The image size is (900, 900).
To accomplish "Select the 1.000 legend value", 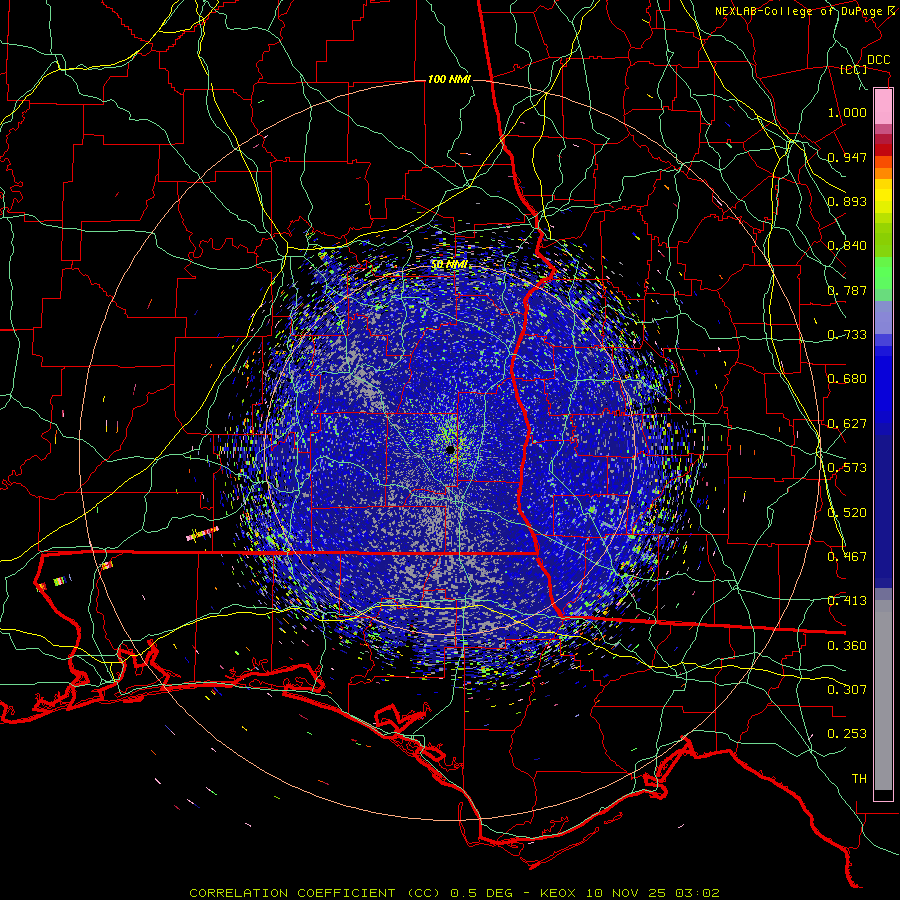I will [847, 112].
